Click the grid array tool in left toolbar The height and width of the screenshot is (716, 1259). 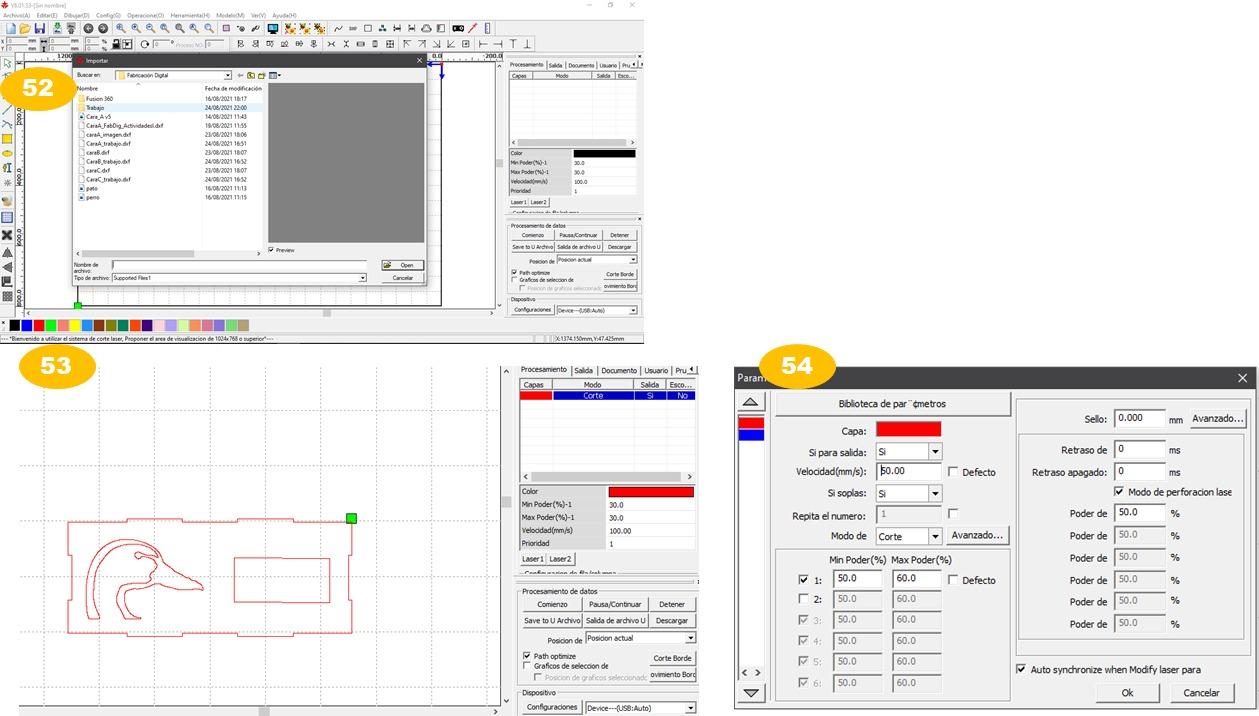(x=7, y=297)
